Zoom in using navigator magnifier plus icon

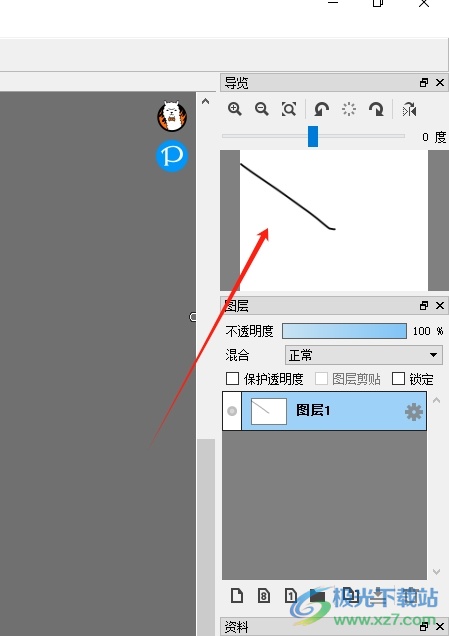235,109
